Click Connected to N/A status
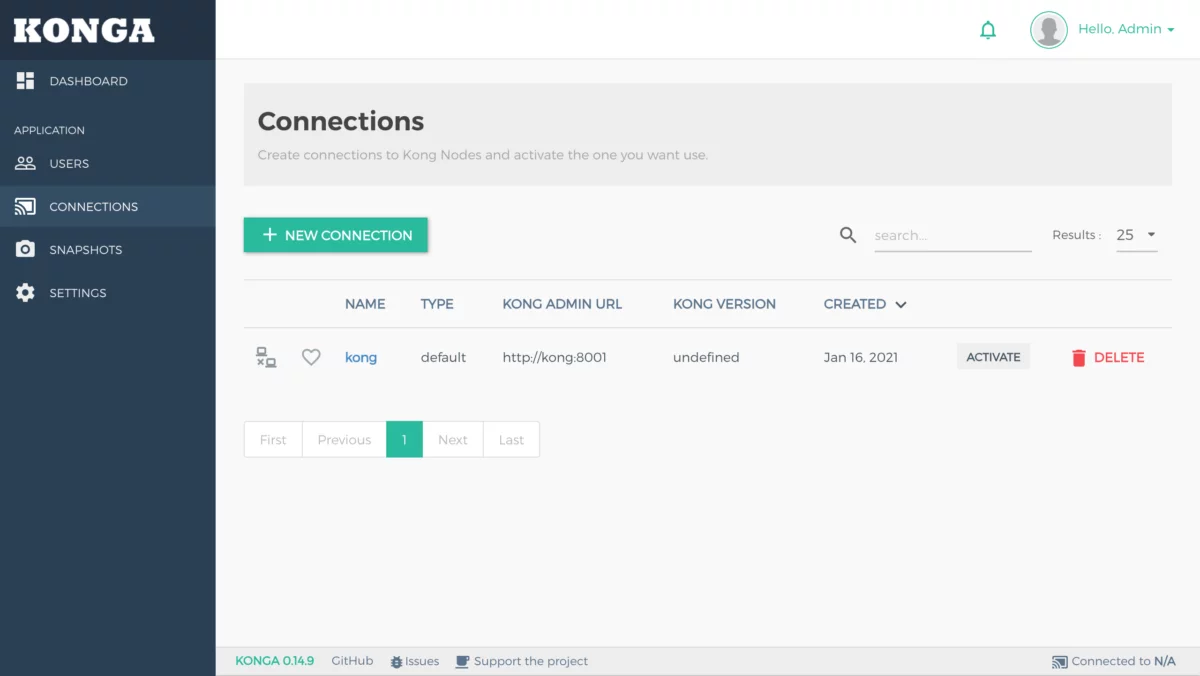Image resolution: width=1200 pixels, height=676 pixels. (1114, 661)
